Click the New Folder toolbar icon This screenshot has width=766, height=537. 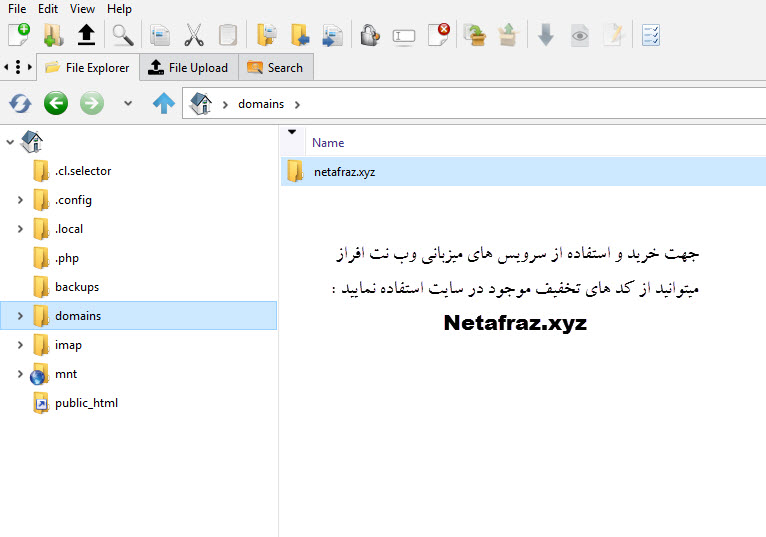coord(53,35)
